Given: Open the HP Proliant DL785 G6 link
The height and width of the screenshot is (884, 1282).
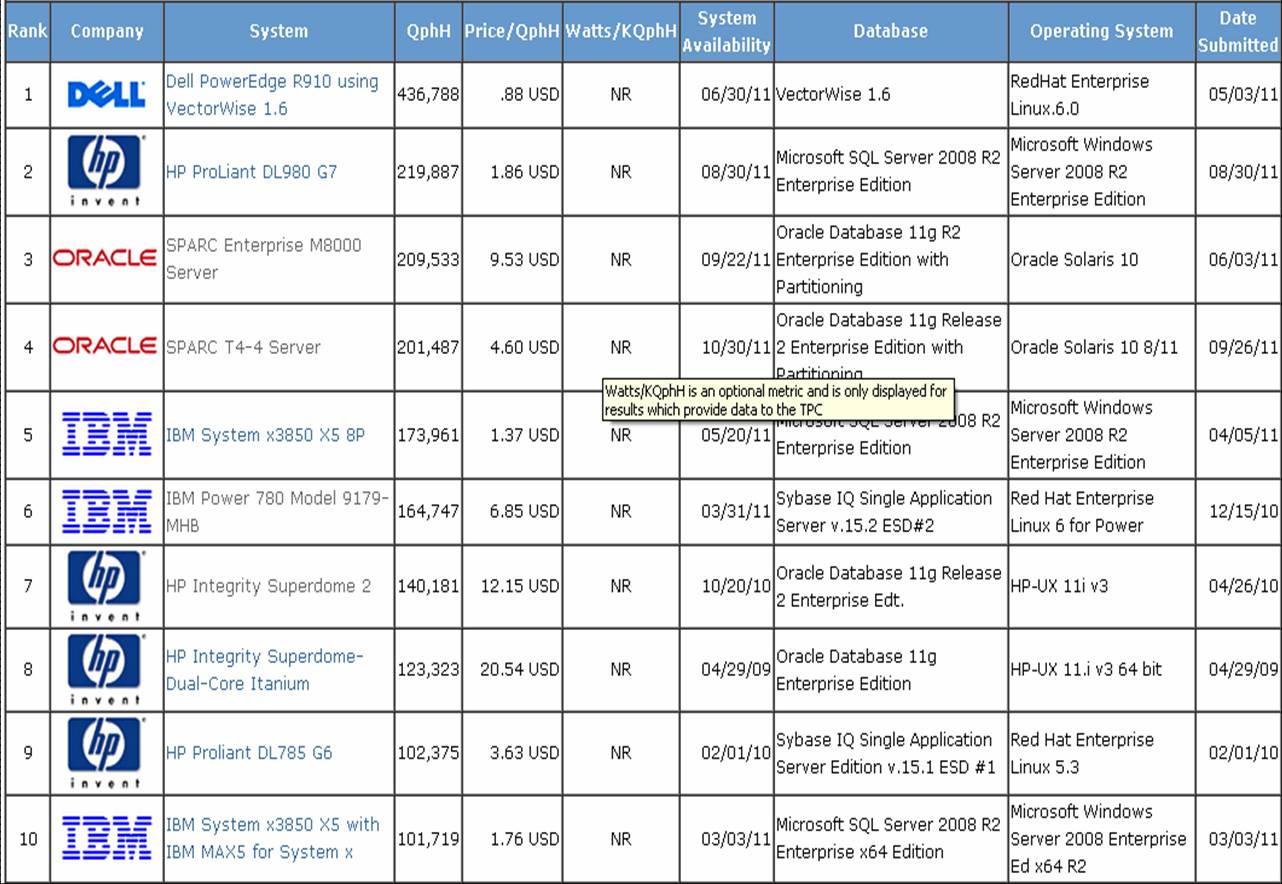Looking at the screenshot, I should click(249, 753).
